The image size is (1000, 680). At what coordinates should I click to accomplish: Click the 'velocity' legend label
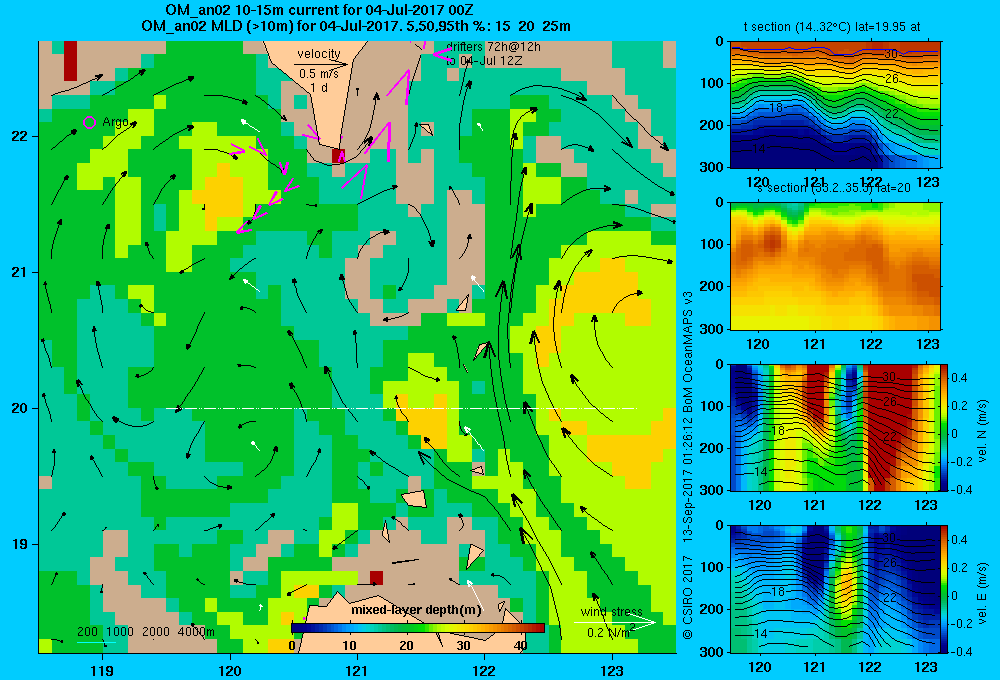(x=319, y=54)
